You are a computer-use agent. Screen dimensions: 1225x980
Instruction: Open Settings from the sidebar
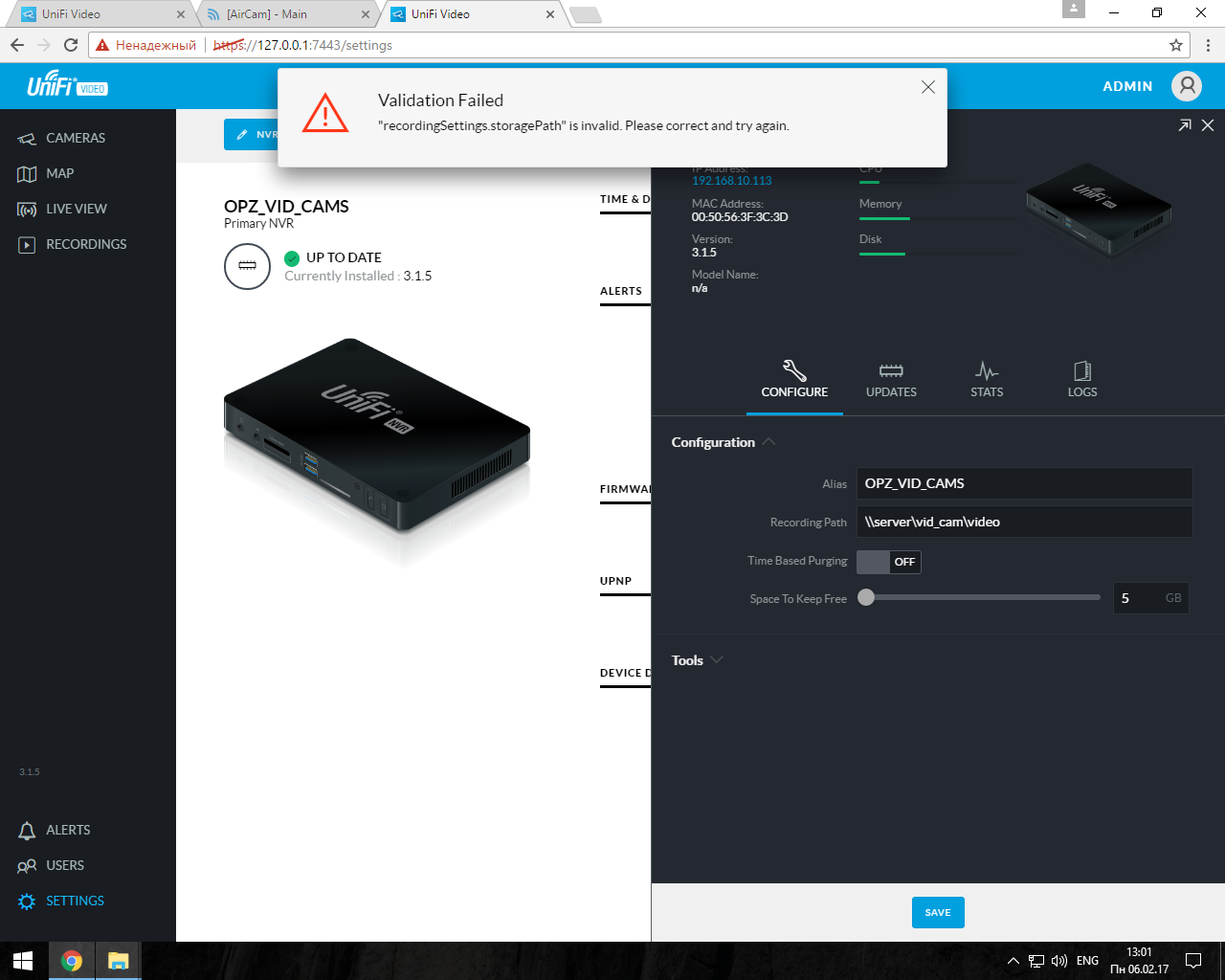click(61, 901)
